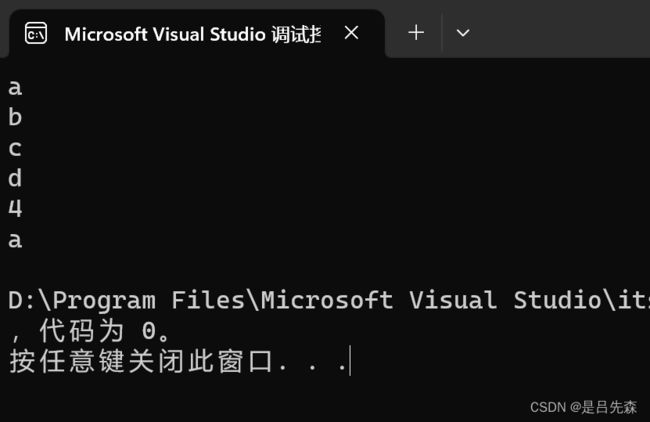This screenshot has height=422, width=650.
Task: Click the CSDN @是吕先森 watermark
Action: [583, 407]
